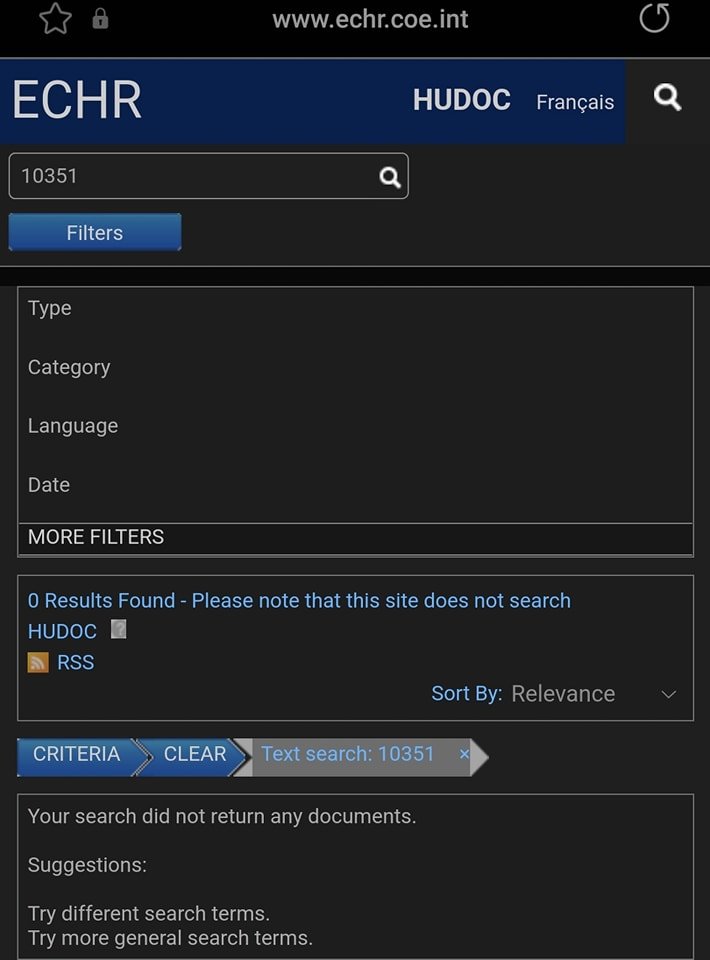
Task: Reload the page using the refresh icon
Action: point(654,18)
